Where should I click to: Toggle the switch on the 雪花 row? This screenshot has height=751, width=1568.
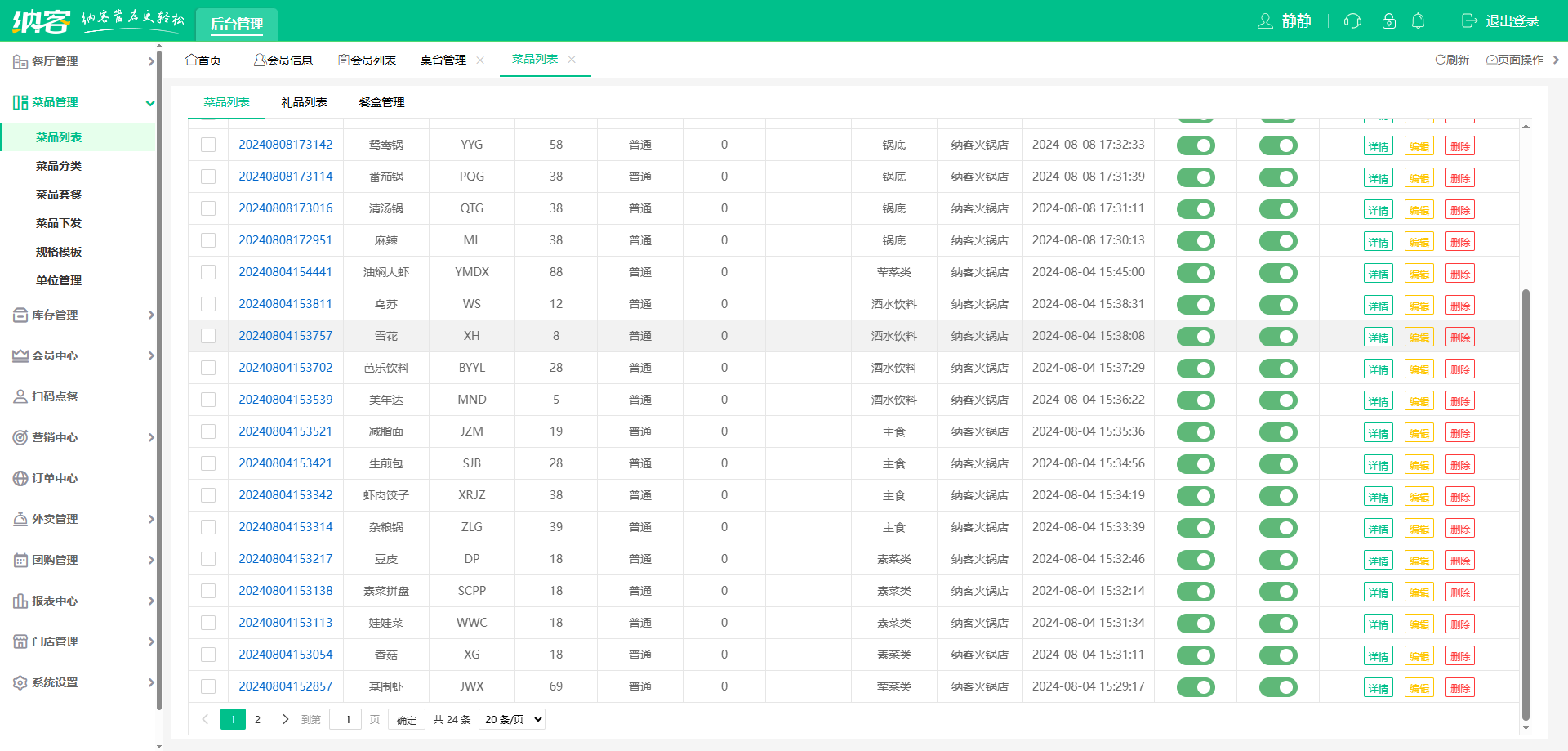coord(1196,336)
